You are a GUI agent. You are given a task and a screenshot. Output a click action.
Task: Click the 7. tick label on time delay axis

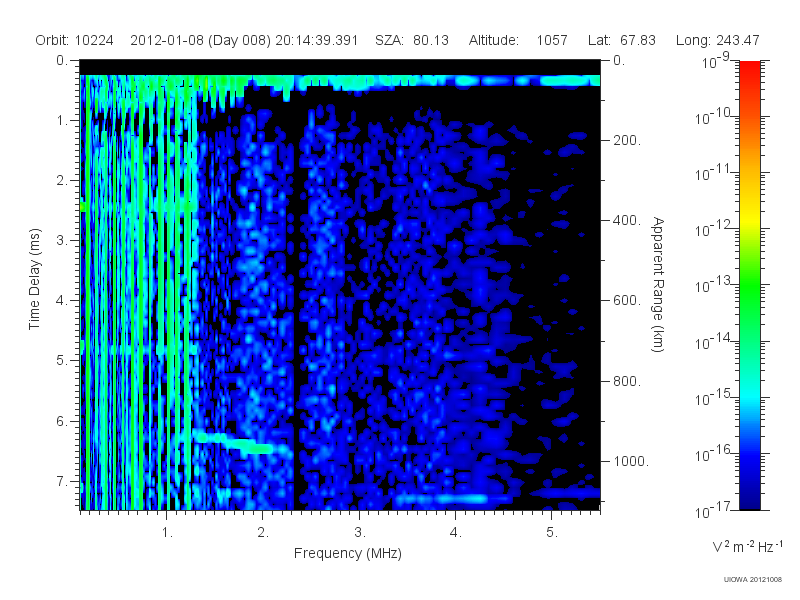[x=61, y=481]
